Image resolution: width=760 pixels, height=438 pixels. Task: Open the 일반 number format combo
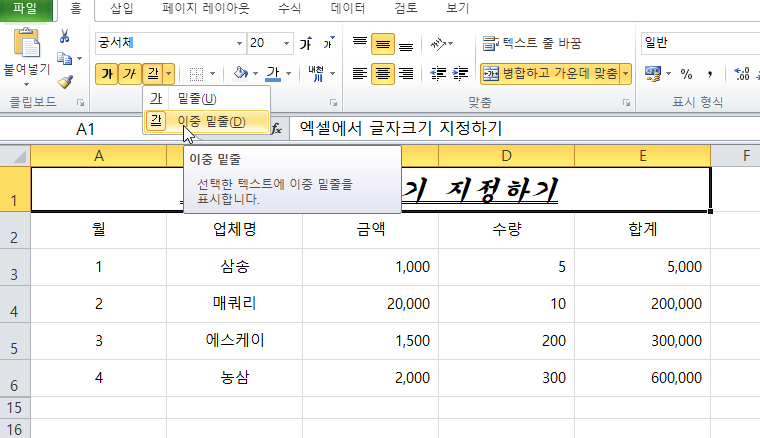[700, 43]
